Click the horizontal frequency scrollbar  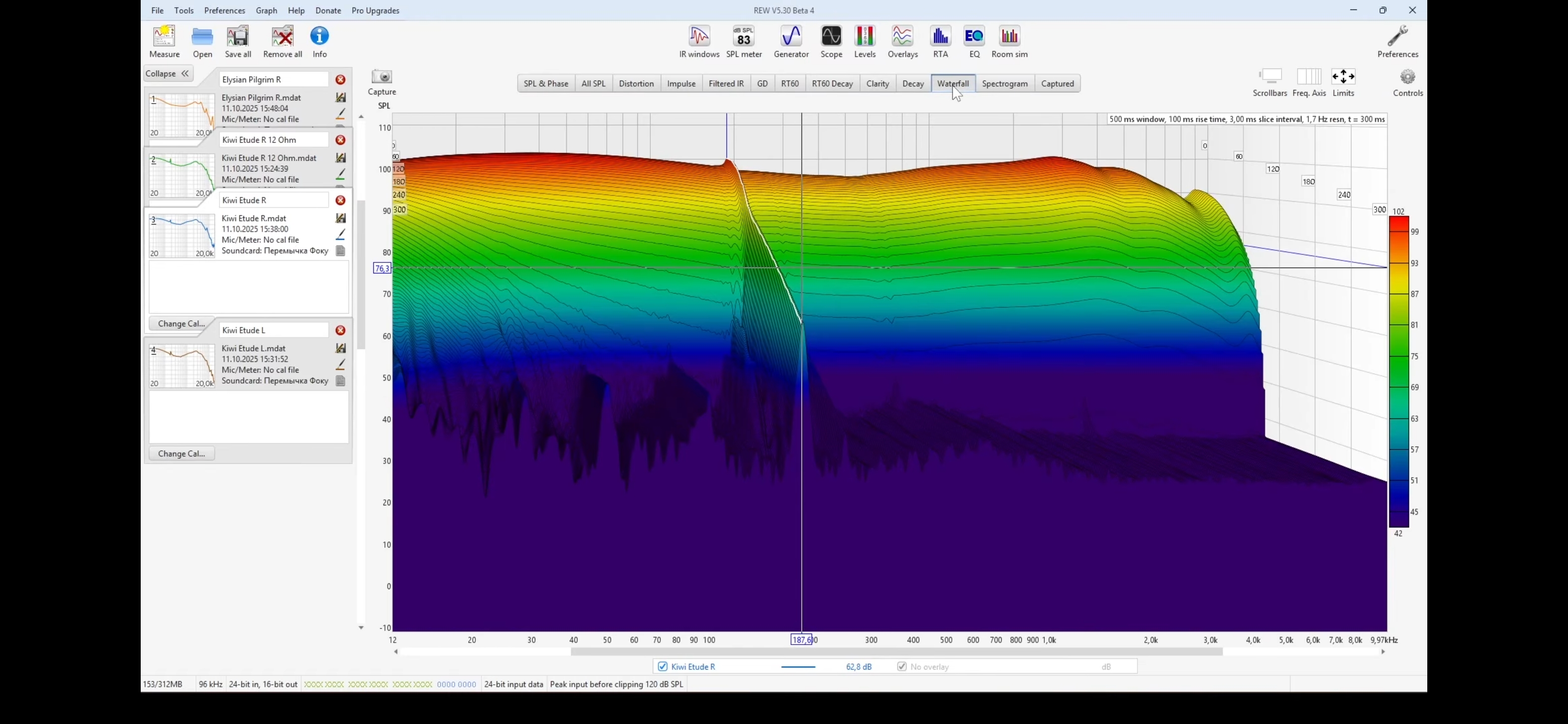tap(896, 652)
